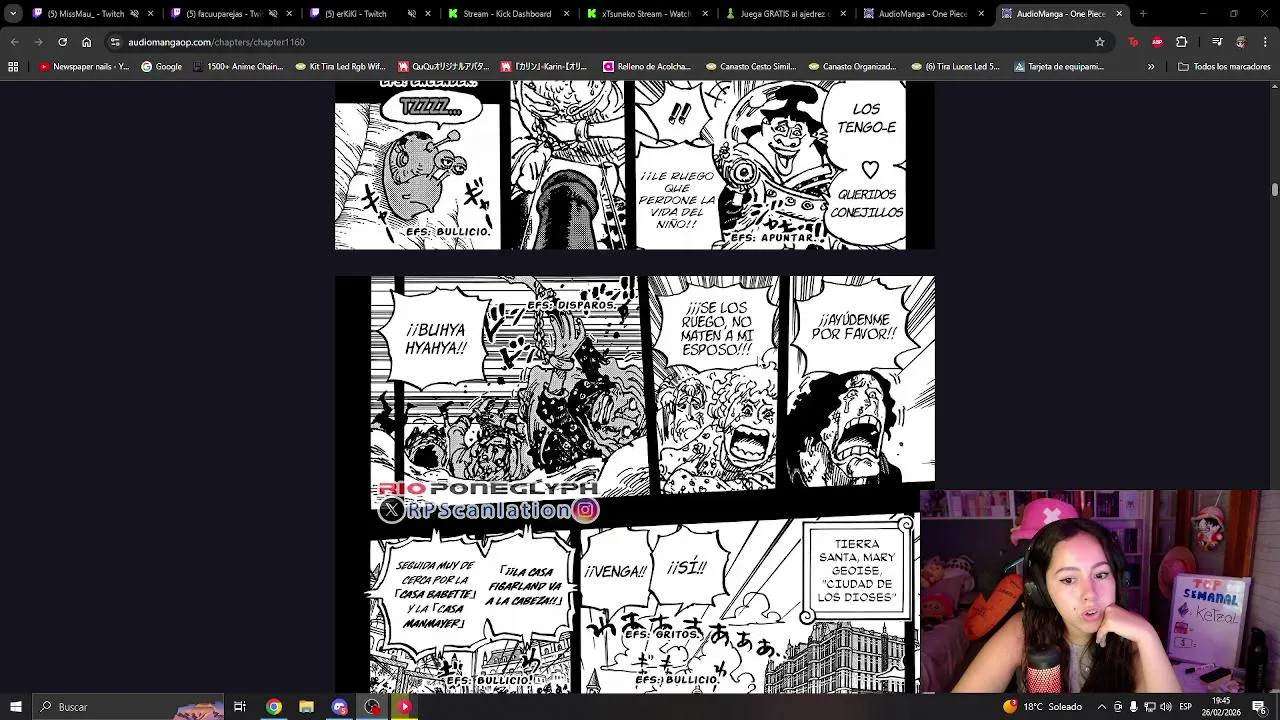
Task: Open the apps grid in bookmarks bar
Action: (x=13, y=66)
